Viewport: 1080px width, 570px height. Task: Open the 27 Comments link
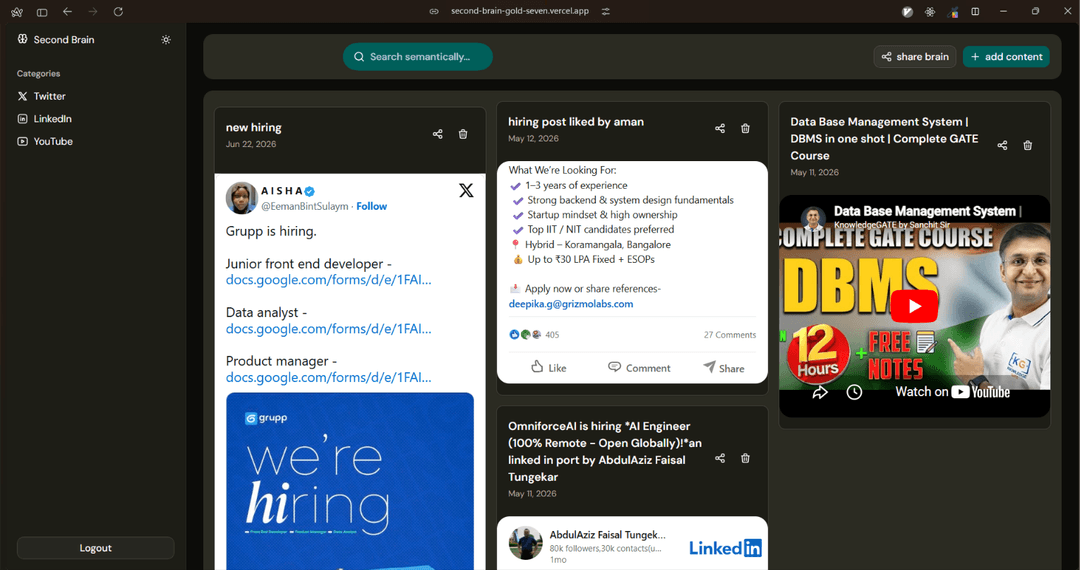[729, 335]
